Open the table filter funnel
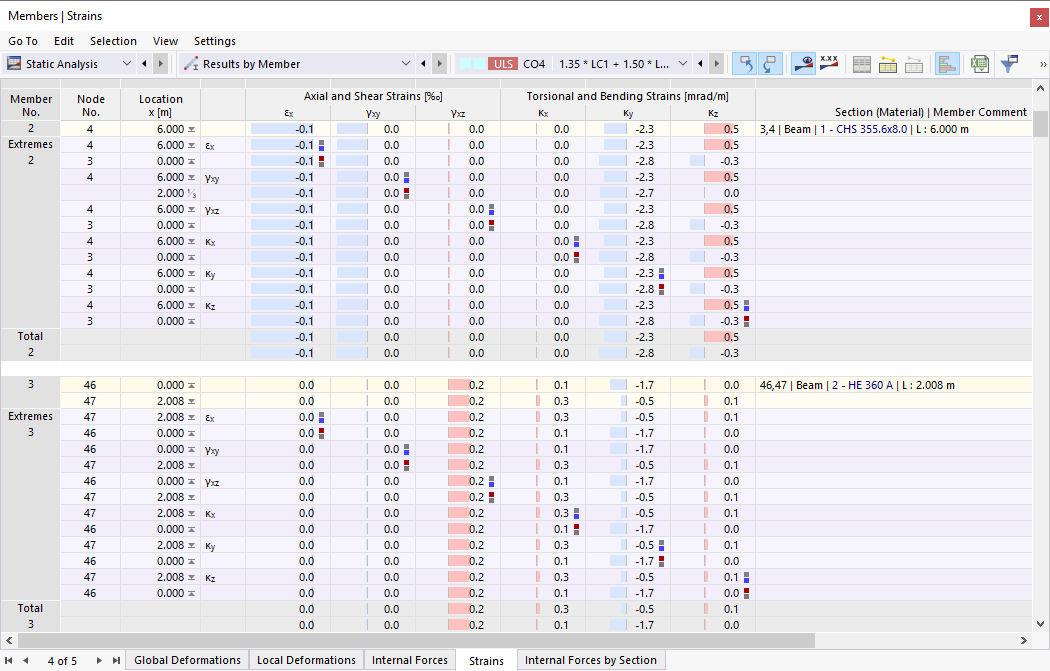This screenshot has width=1050, height=671. tap(1014, 63)
